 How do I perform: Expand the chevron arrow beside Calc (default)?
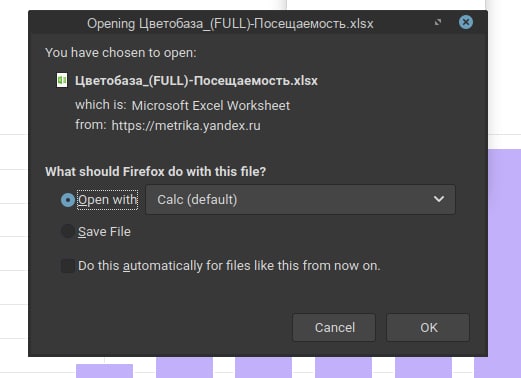point(439,199)
